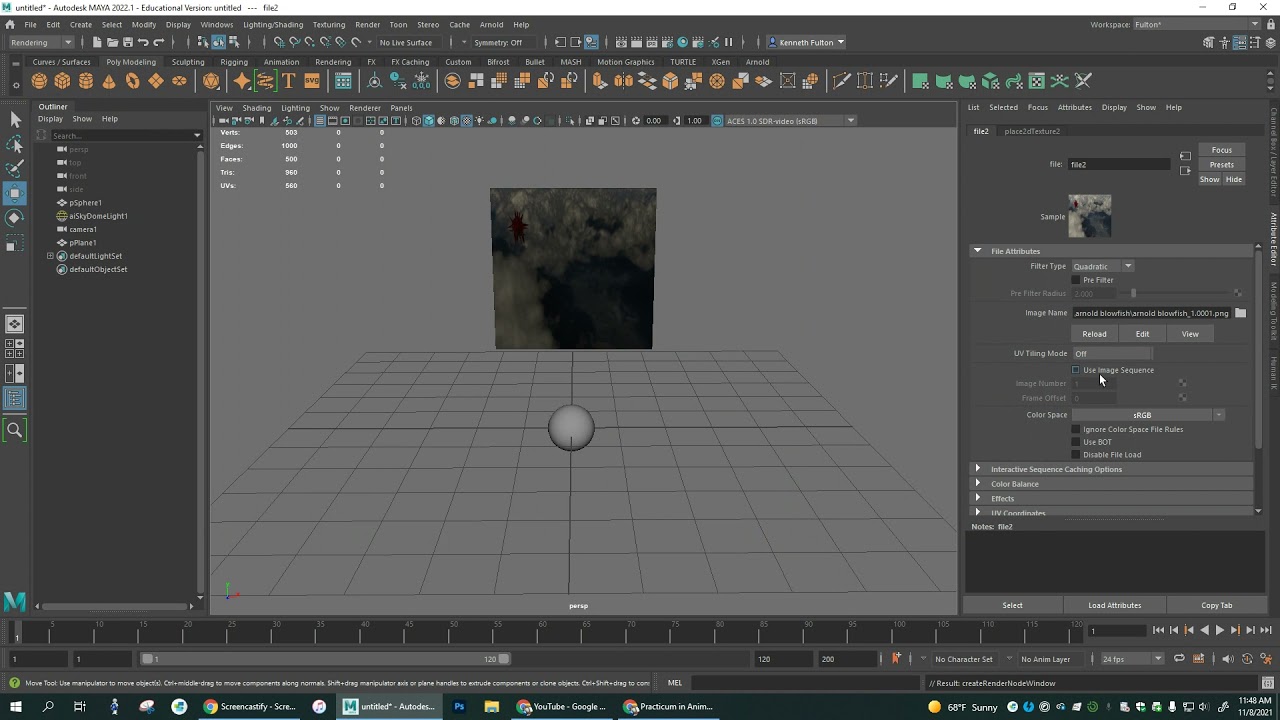The width and height of the screenshot is (1280, 720).
Task: Open the Kenneth Fulton account dropdown
Action: tap(806, 42)
